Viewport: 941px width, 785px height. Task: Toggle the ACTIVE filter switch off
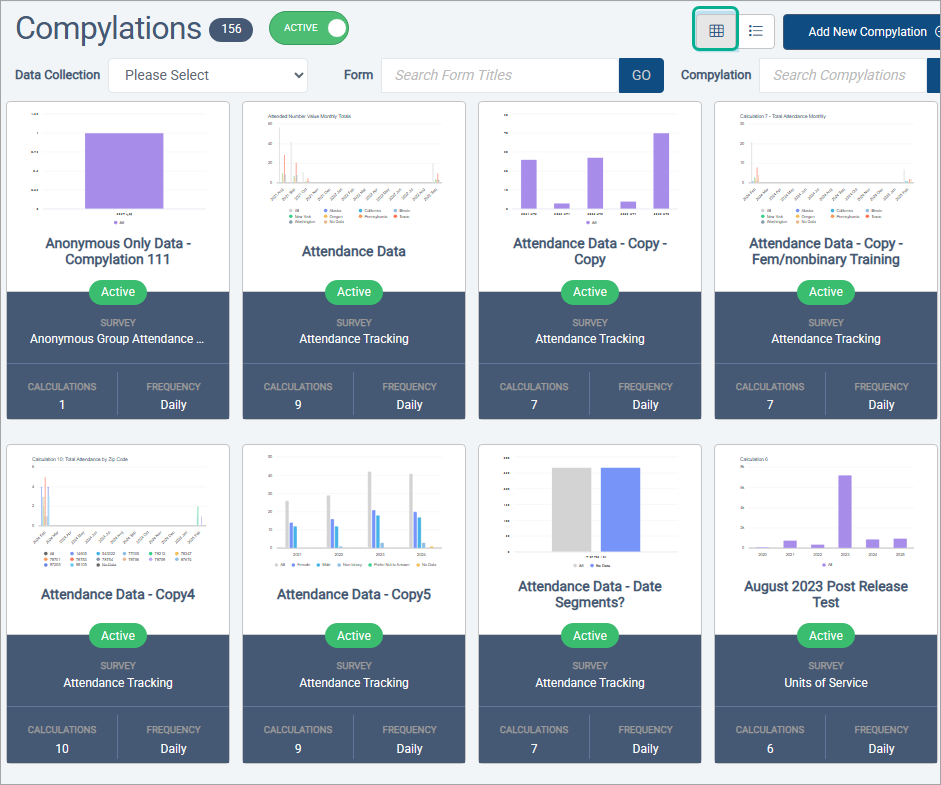(x=309, y=29)
